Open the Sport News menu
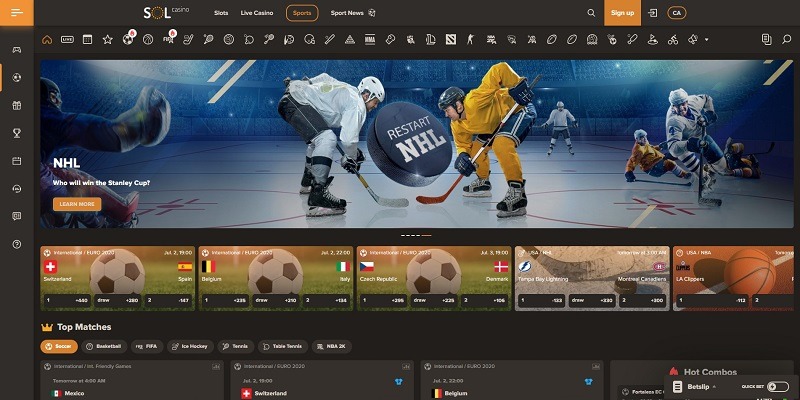 click(x=353, y=13)
